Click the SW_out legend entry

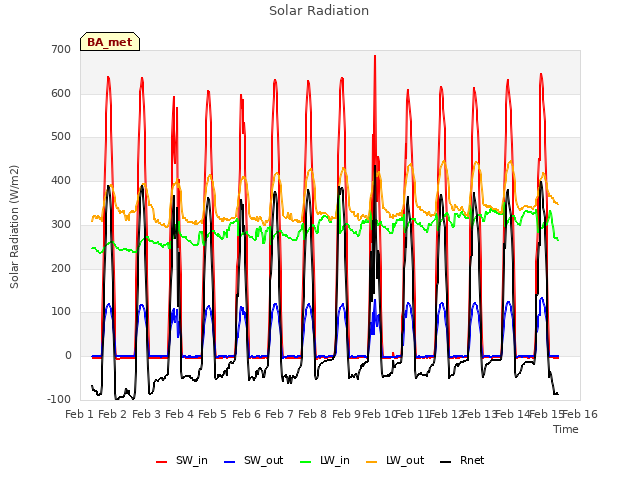[x=253, y=460]
